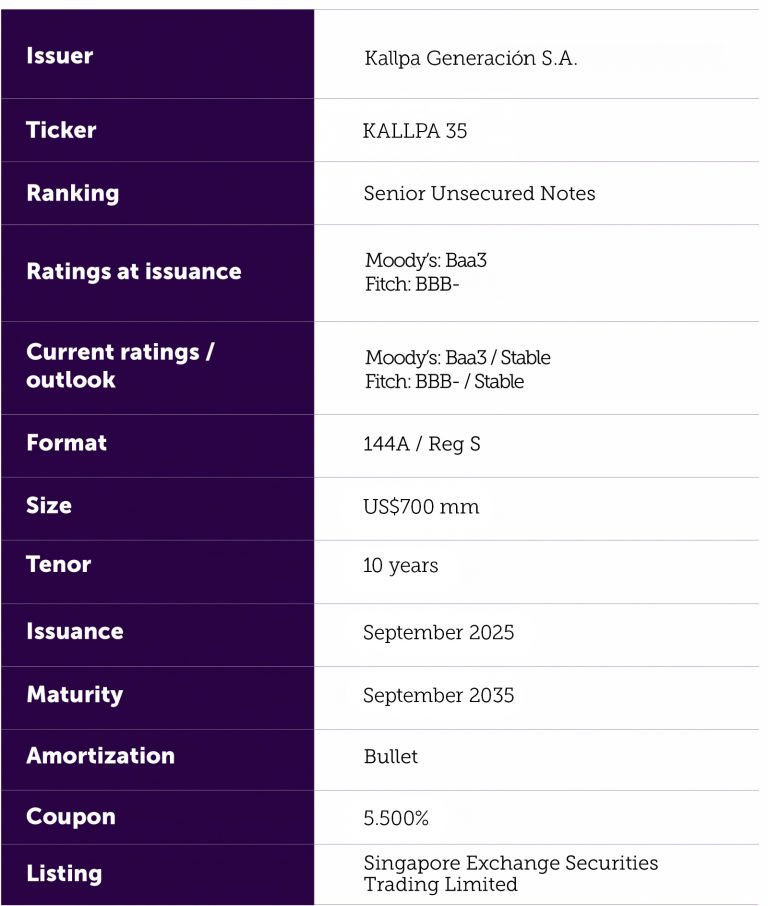Image resolution: width=768 pixels, height=906 pixels.
Task: Click the Bullet amortization value
Action: pyautogui.click(x=391, y=756)
